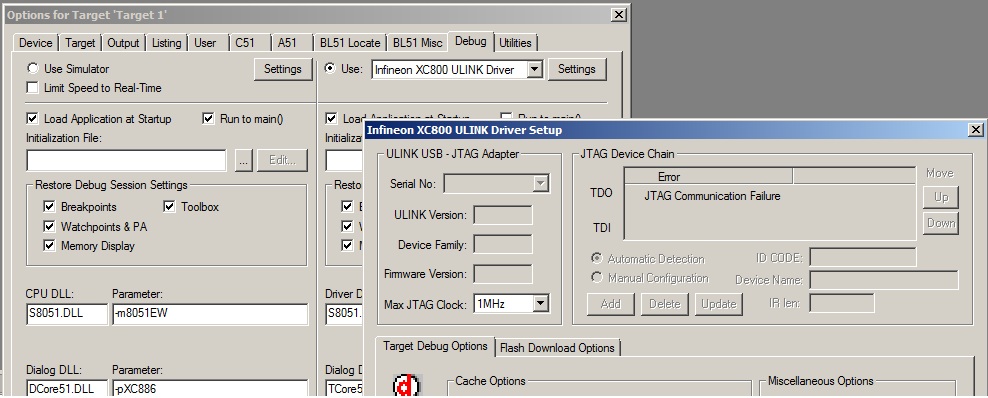988x398 pixels.
Task: Click the Dialog parameter field -pXC886
Action: pos(210,389)
